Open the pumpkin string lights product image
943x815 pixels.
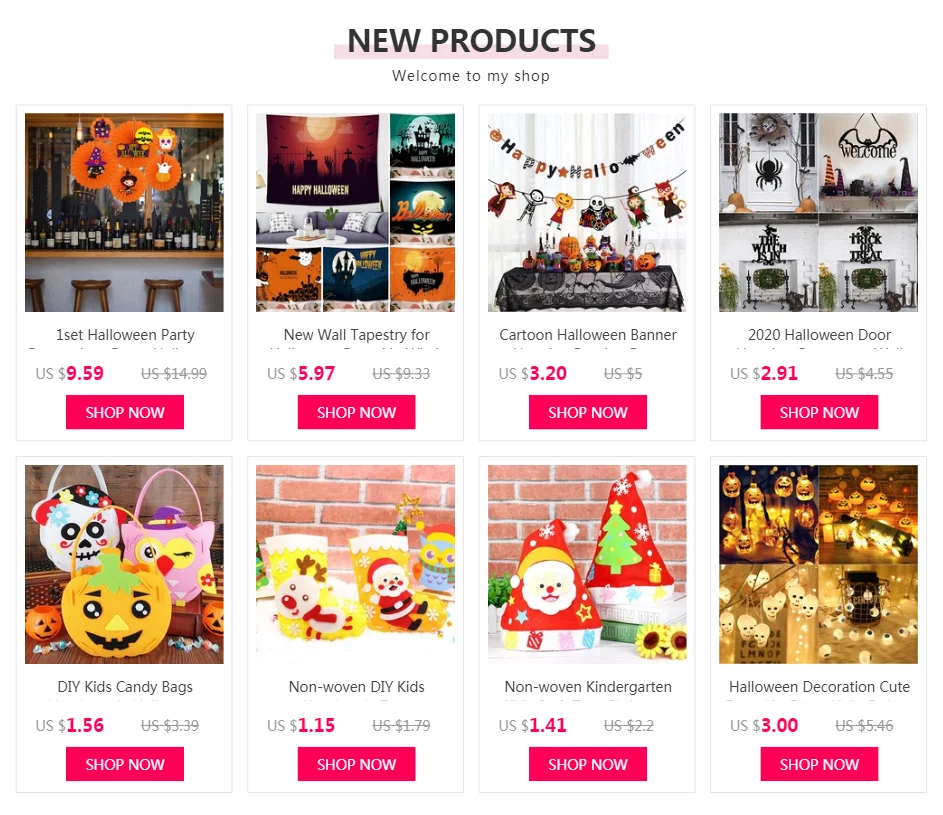point(819,564)
